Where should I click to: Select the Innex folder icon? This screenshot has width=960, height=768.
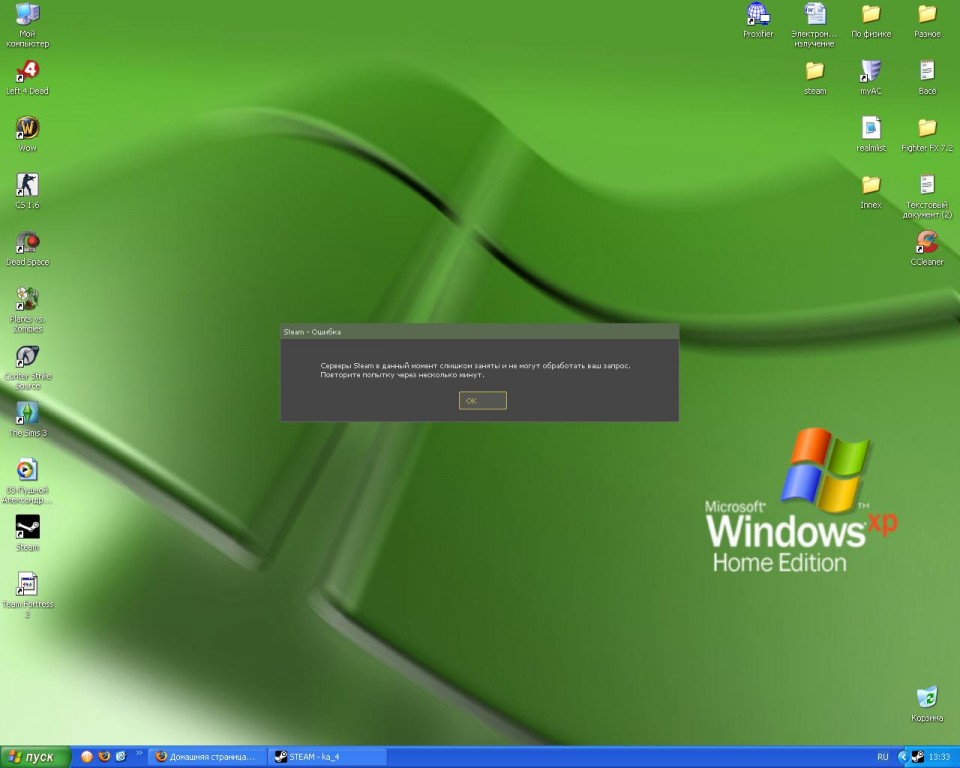(871, 191)
